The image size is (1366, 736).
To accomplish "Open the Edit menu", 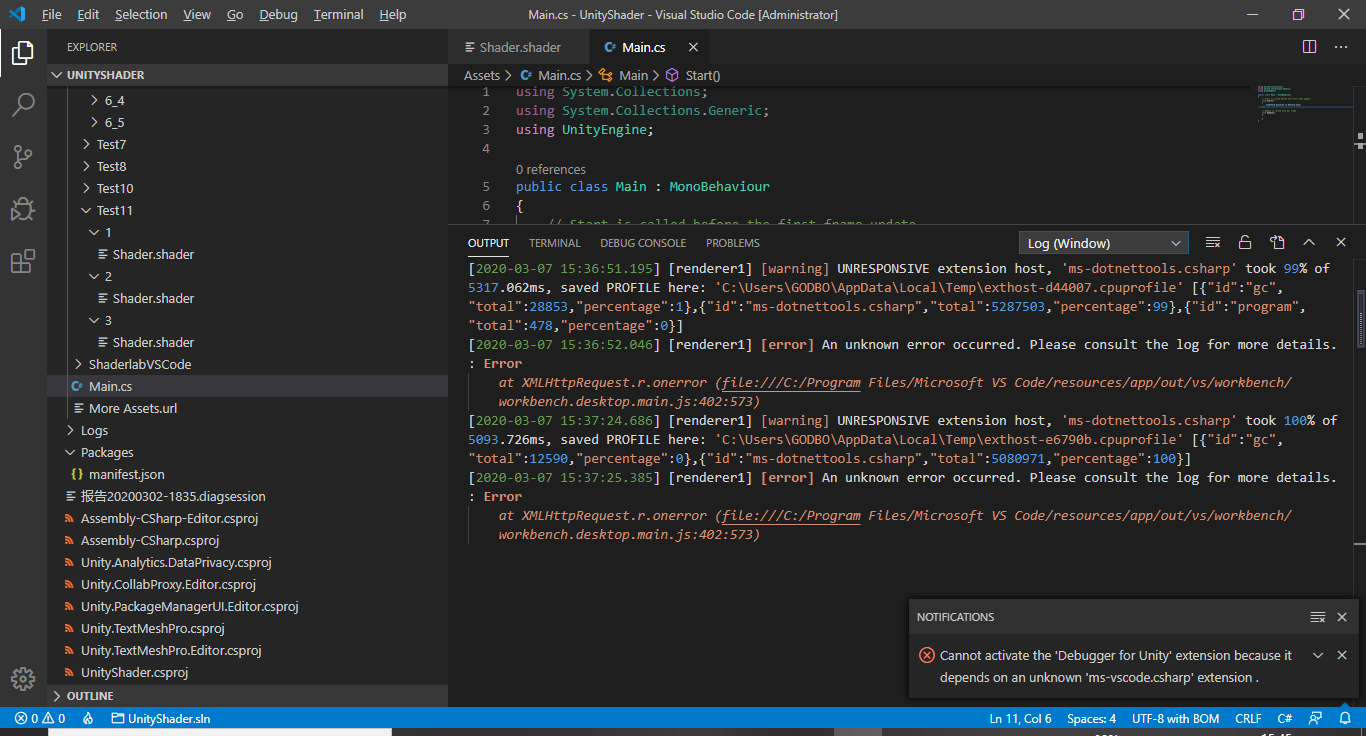I will (x=88, y=14).
